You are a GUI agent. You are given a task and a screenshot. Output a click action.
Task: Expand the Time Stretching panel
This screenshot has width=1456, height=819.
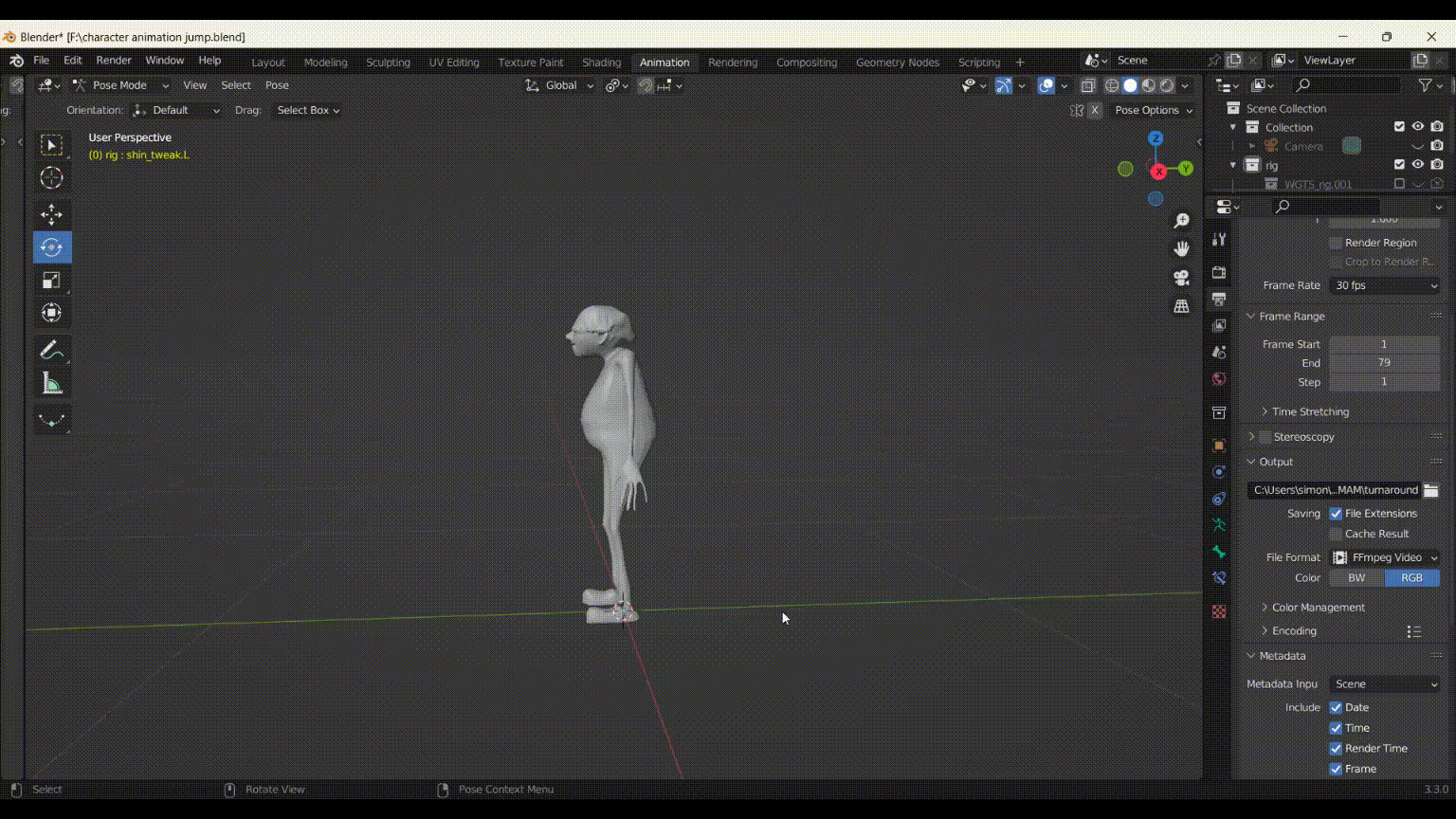click(x=1310, y=411)
